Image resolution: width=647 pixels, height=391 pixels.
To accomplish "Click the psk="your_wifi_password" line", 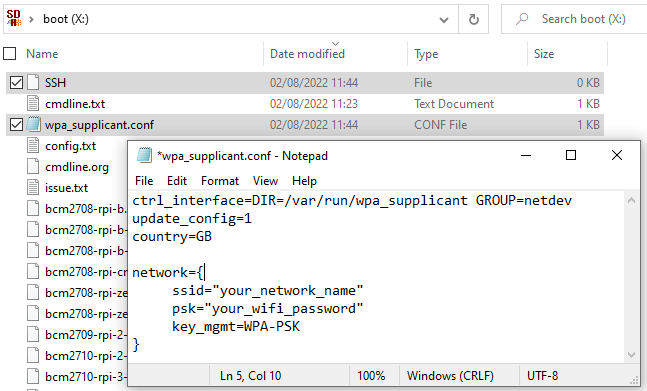I will pyautogui.click(x=268, y=309).
